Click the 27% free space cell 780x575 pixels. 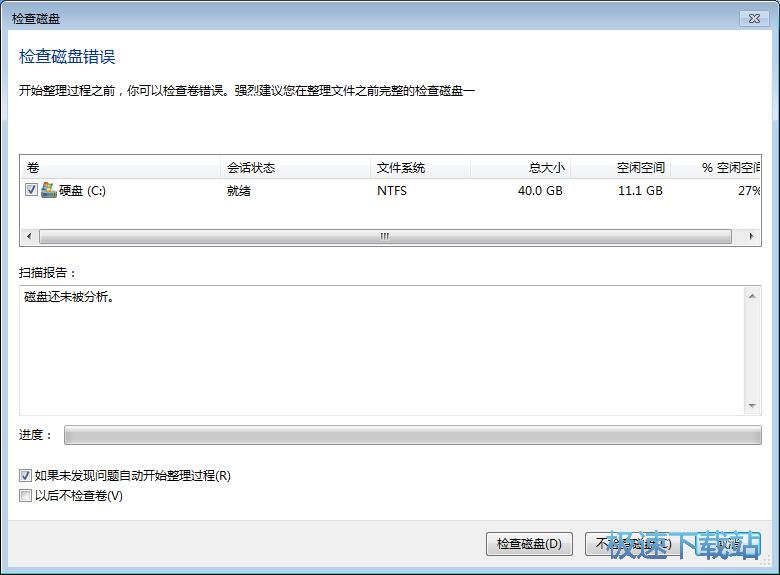749,191
